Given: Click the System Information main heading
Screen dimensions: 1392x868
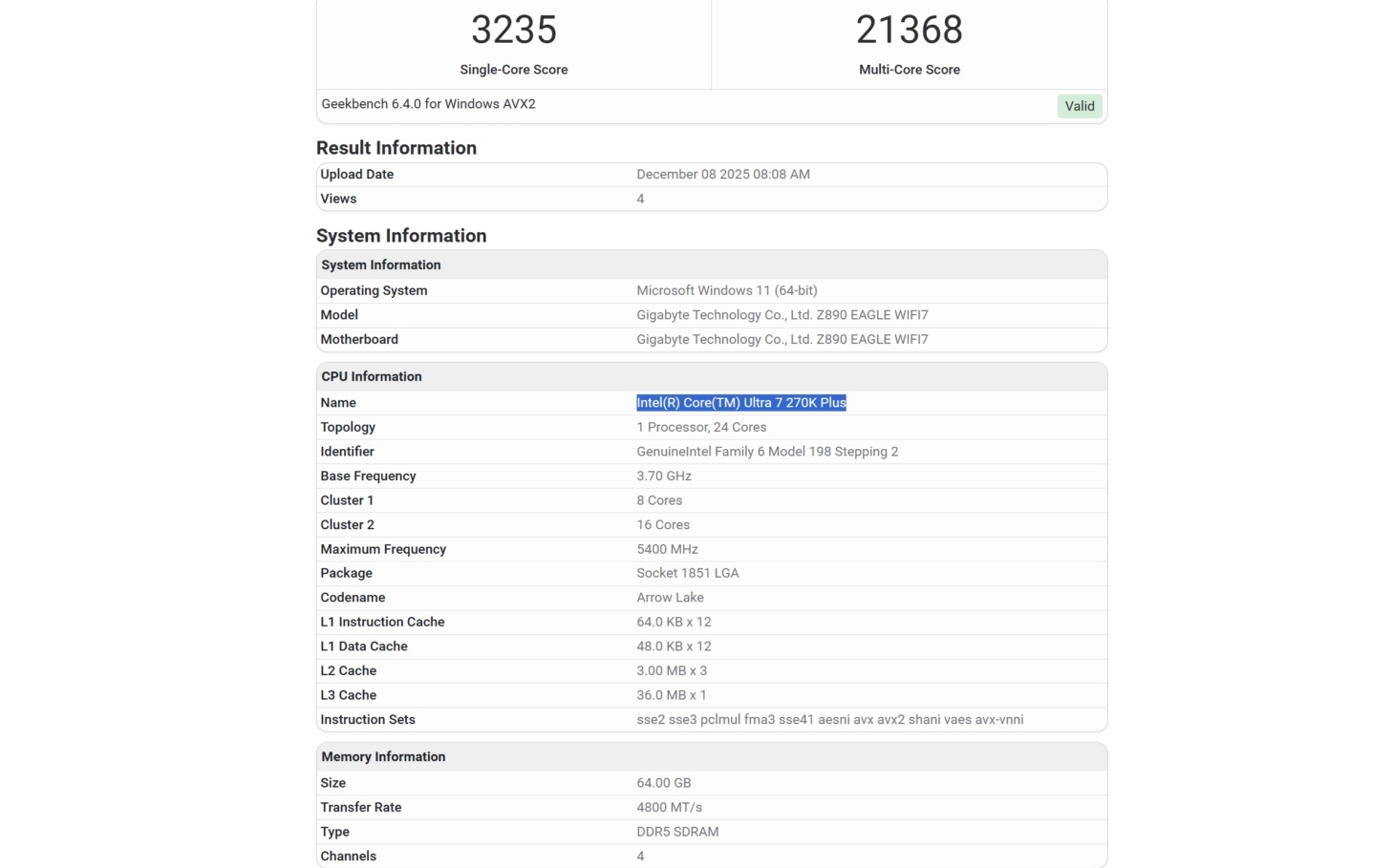Looking at the screenshot, I should click(x=401, y=236).
